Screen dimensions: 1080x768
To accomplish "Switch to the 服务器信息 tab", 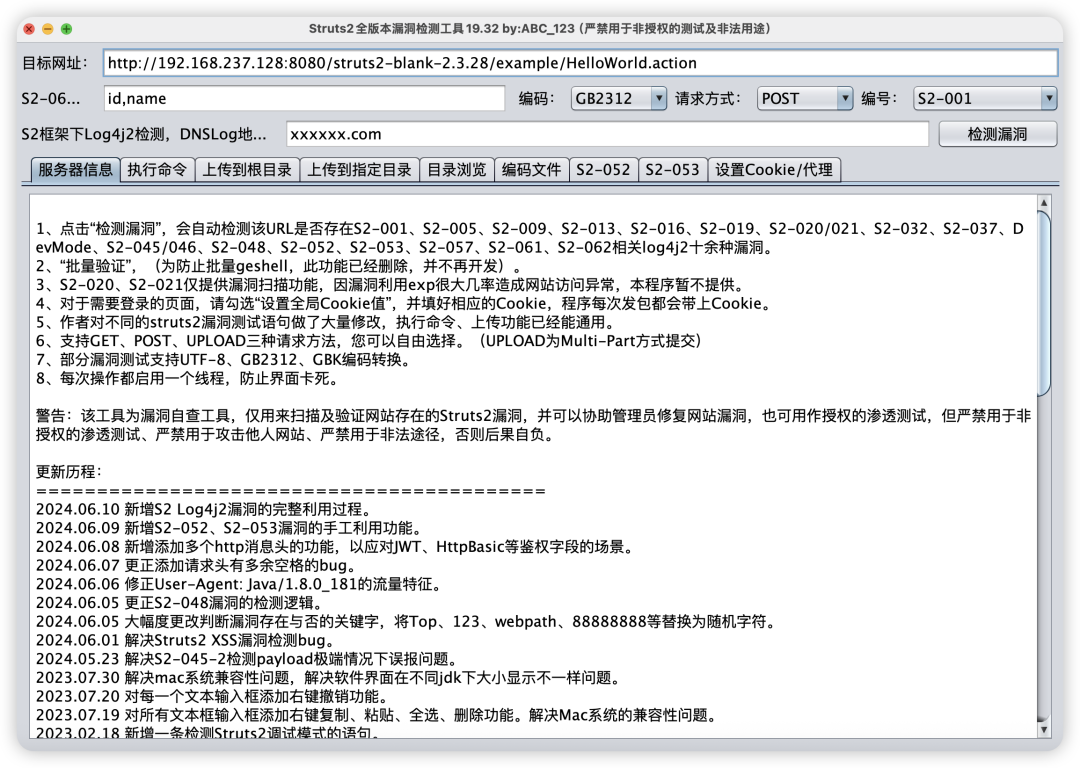I will tap(75, 169).
